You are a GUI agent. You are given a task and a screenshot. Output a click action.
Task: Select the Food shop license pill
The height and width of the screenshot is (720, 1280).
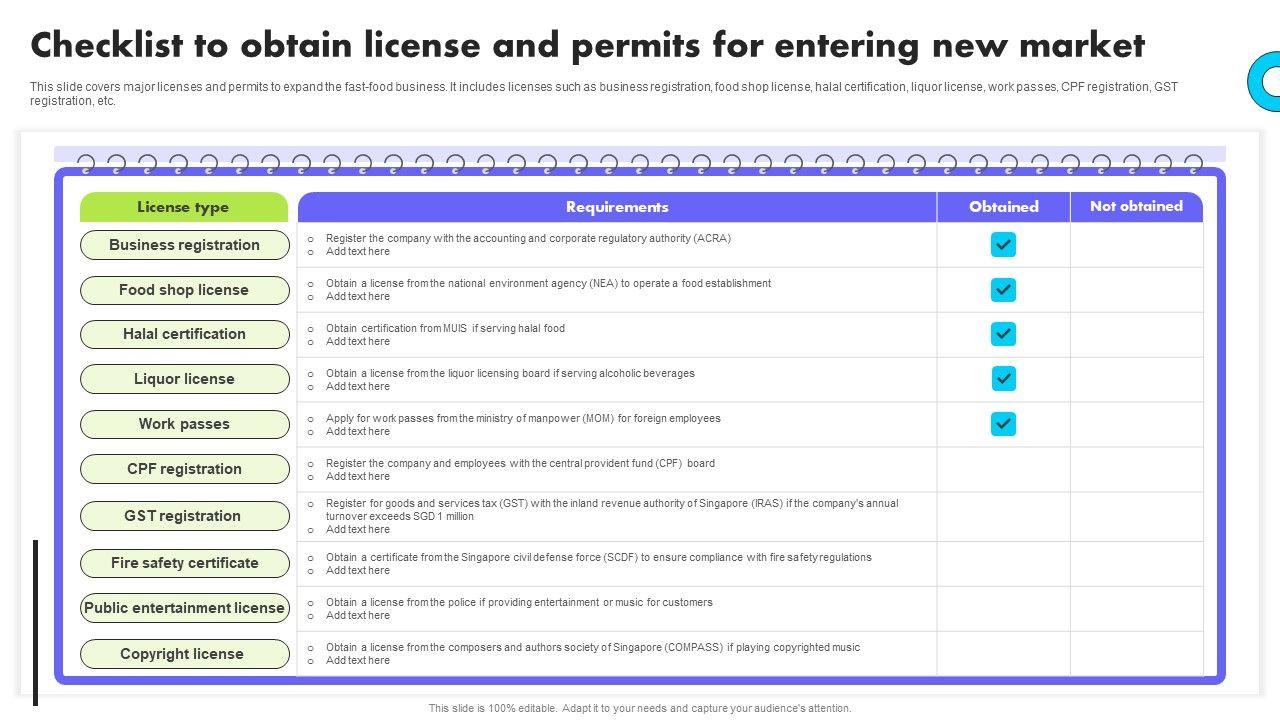click(184, 290)
